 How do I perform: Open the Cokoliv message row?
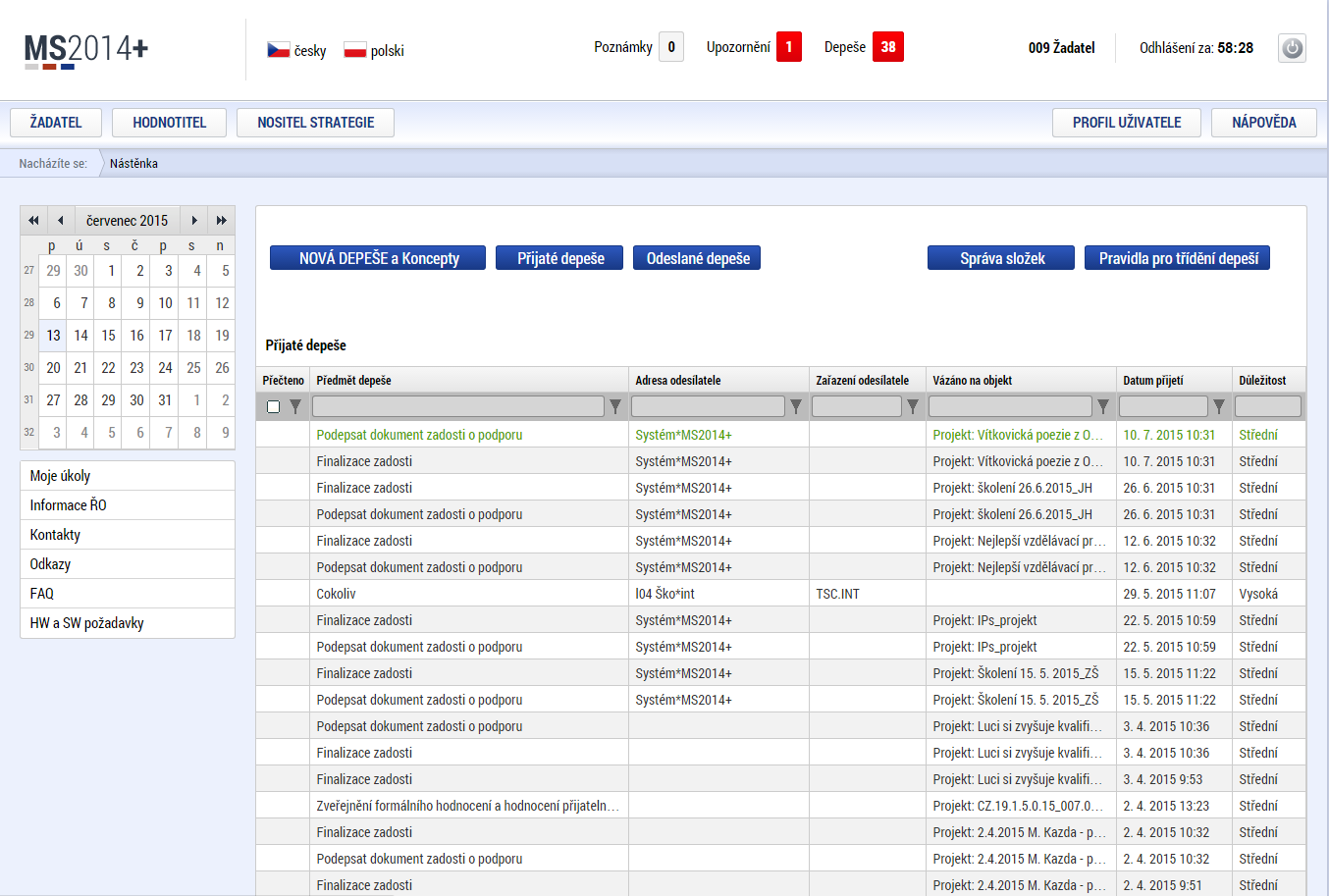[780, 594]
